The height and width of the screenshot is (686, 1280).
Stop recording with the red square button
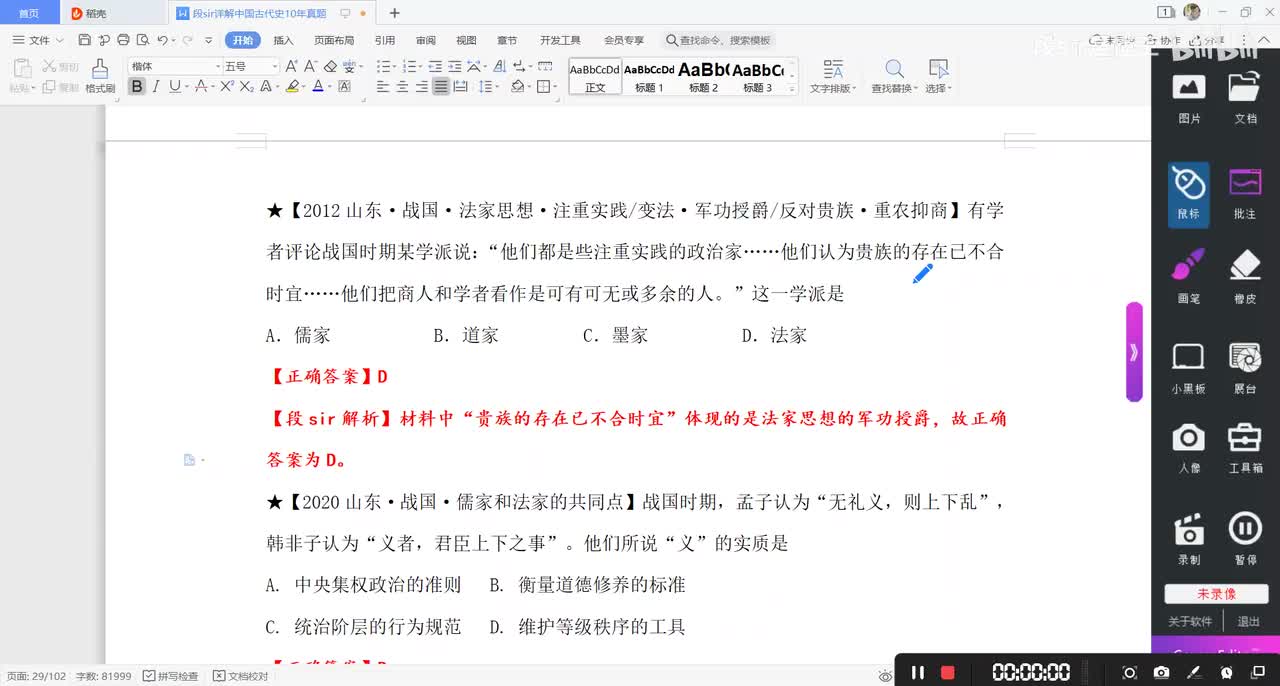[x=948, y=672]
